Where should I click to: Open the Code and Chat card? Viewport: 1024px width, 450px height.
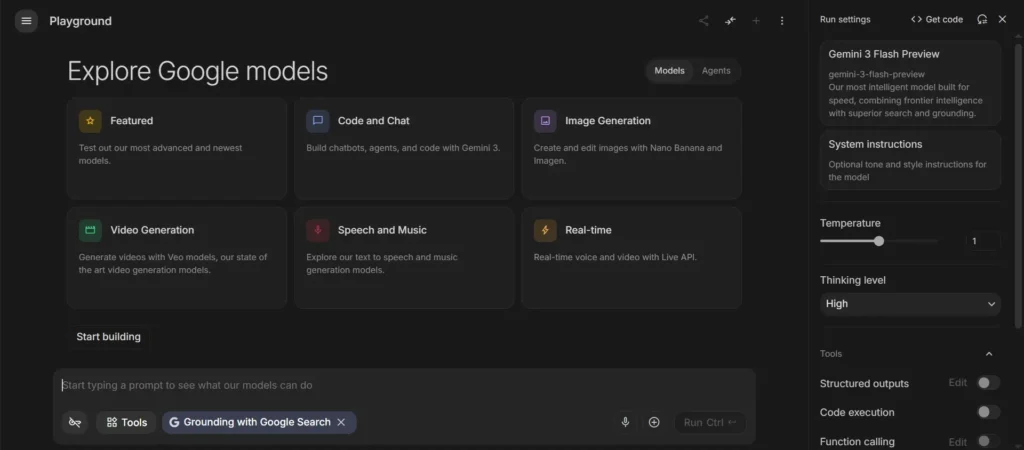pos(404,148)
